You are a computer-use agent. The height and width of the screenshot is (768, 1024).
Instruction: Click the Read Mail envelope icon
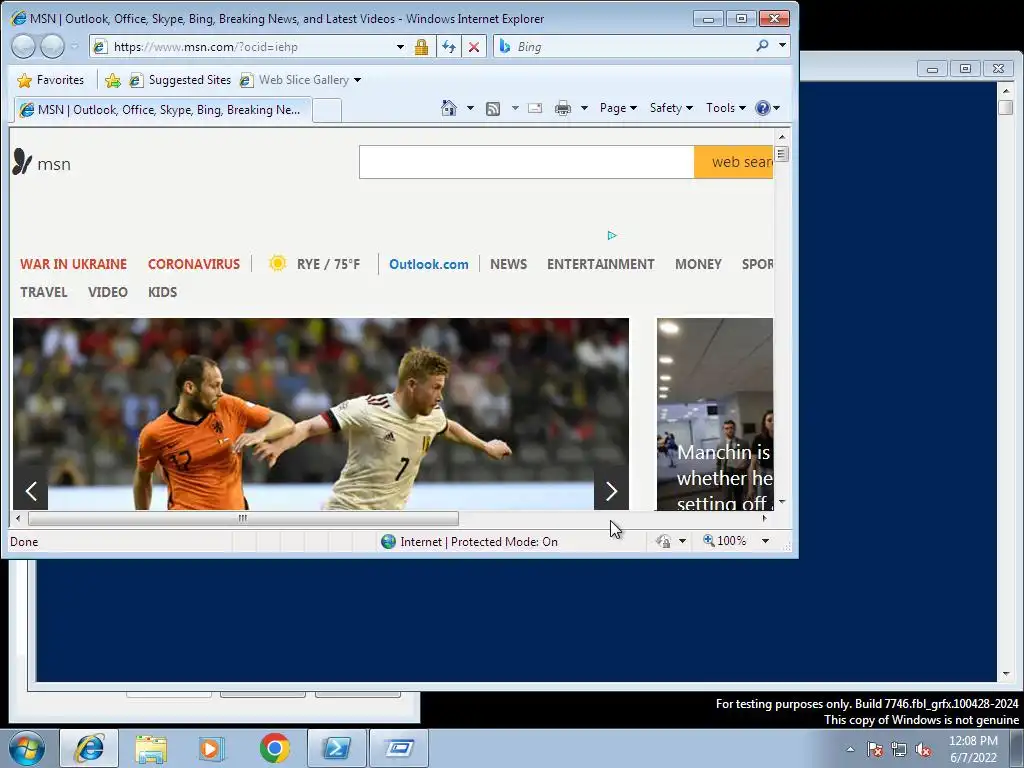(x=535, y=108)
